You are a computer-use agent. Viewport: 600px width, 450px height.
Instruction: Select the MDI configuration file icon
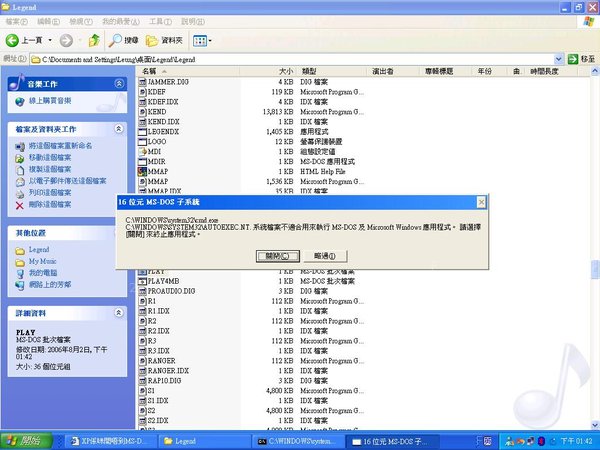pyautogui.click(x=142, y=152)
